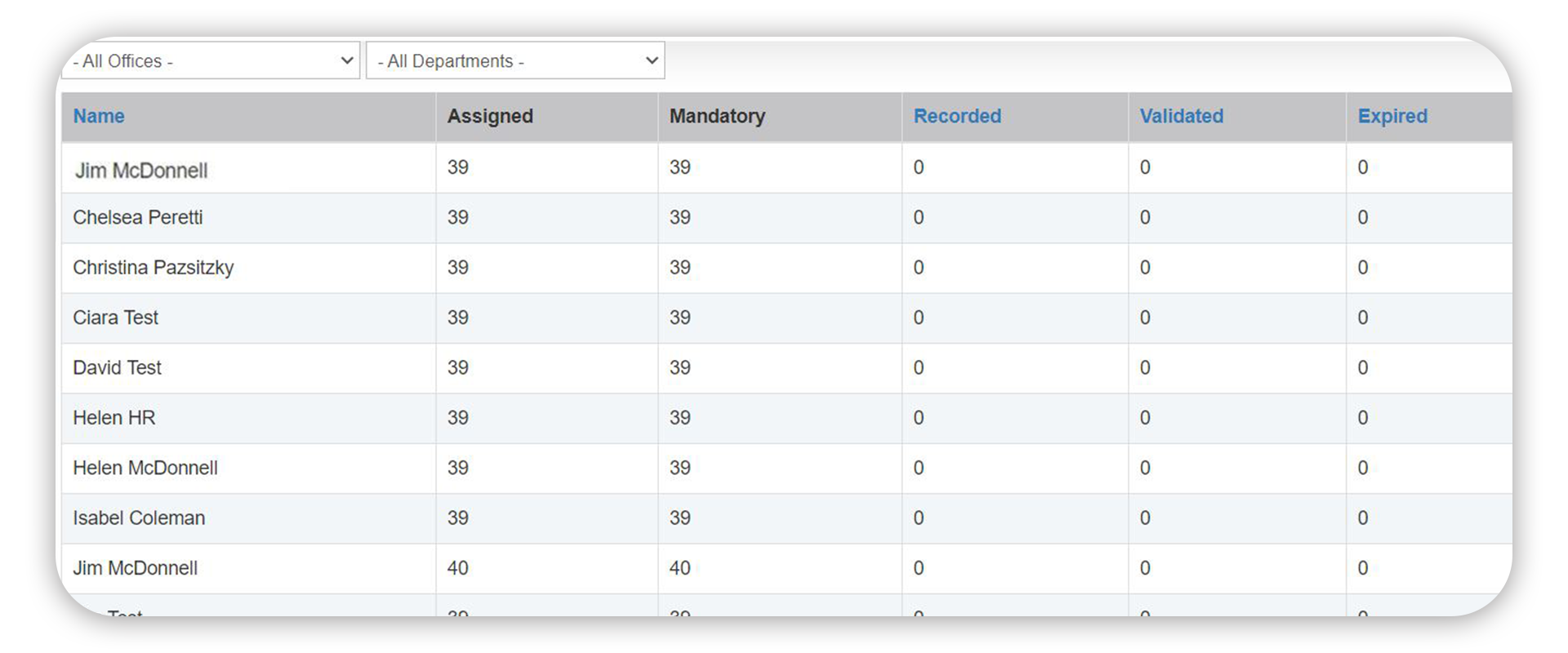Click Assigned value for Chelsea Peretti
Viewport: 1568px width, 653px height.
pos(458,217)
